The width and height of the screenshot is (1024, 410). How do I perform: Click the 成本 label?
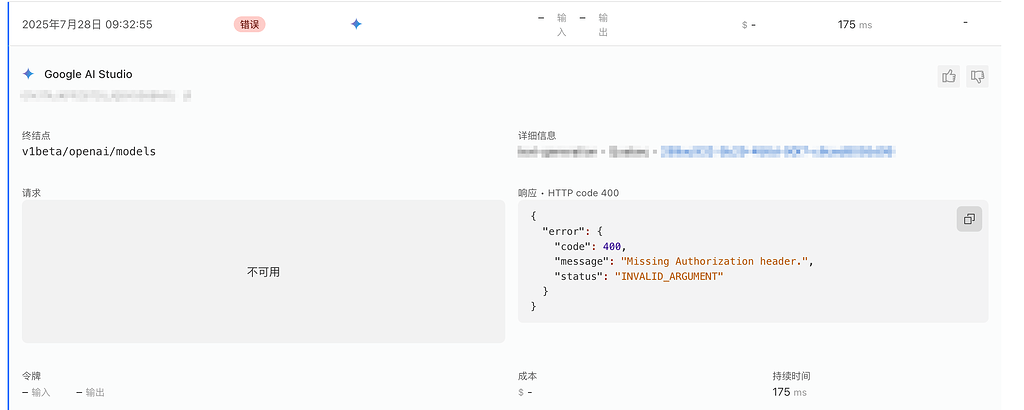click(x=528, y=376)
